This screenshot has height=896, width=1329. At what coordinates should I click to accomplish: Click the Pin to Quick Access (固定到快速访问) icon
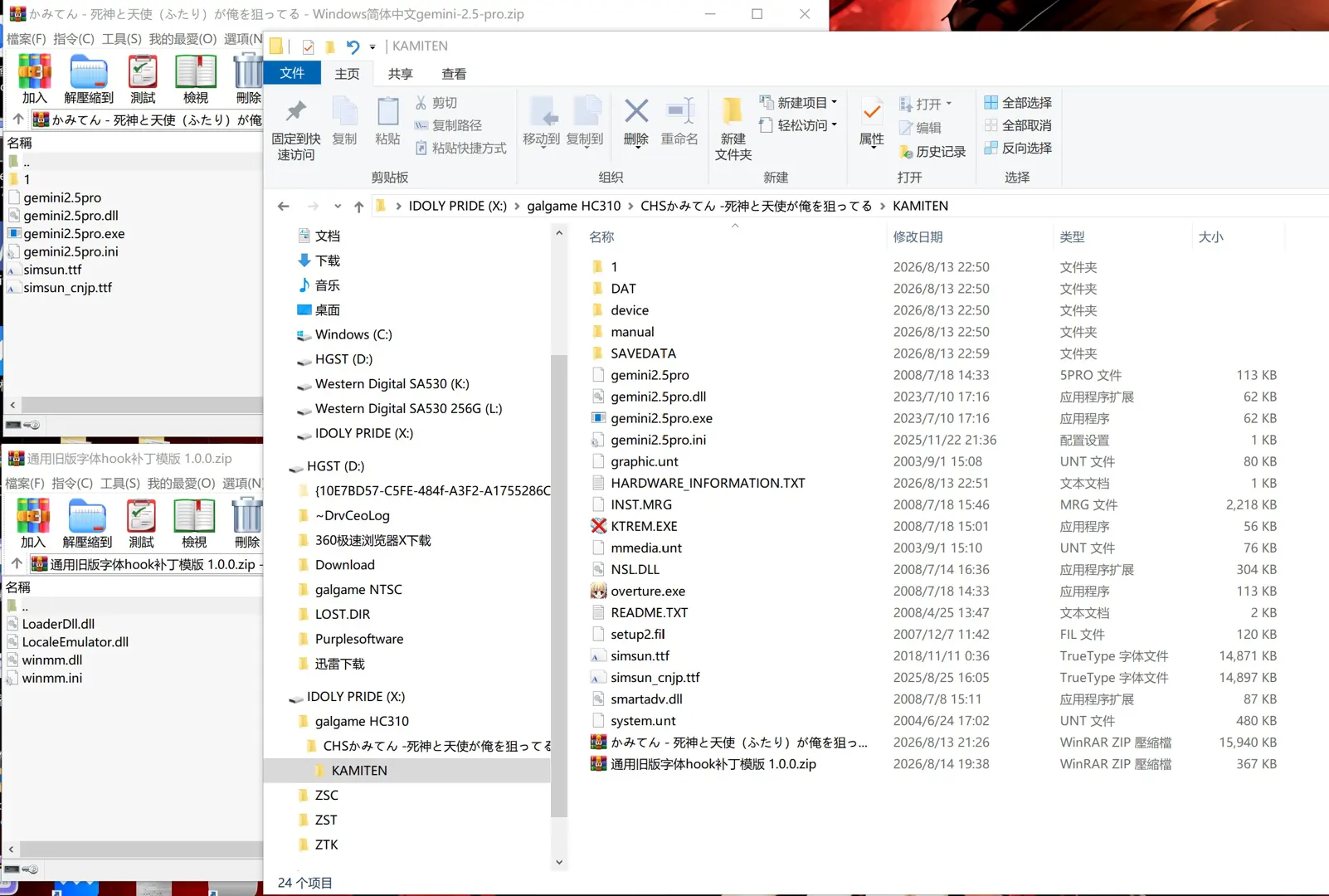(x=296, y=111)
